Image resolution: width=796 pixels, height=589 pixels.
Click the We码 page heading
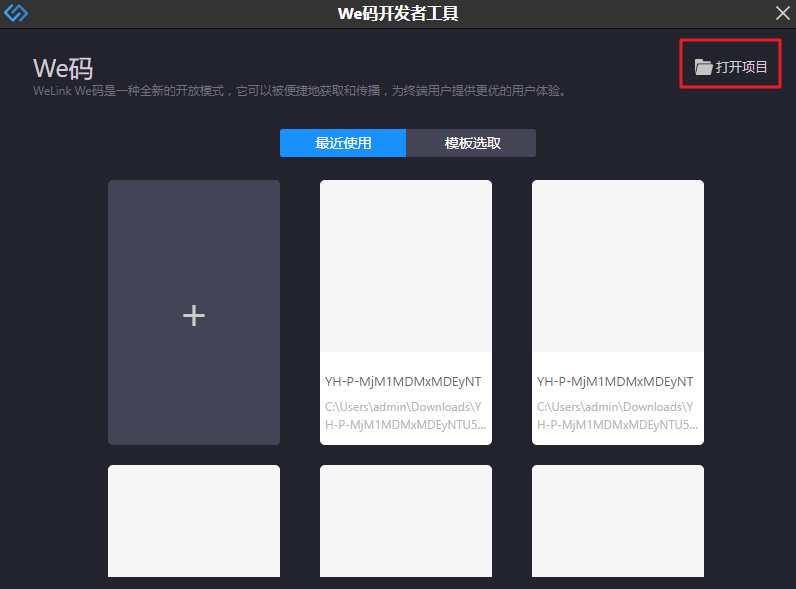pos(63,68)
